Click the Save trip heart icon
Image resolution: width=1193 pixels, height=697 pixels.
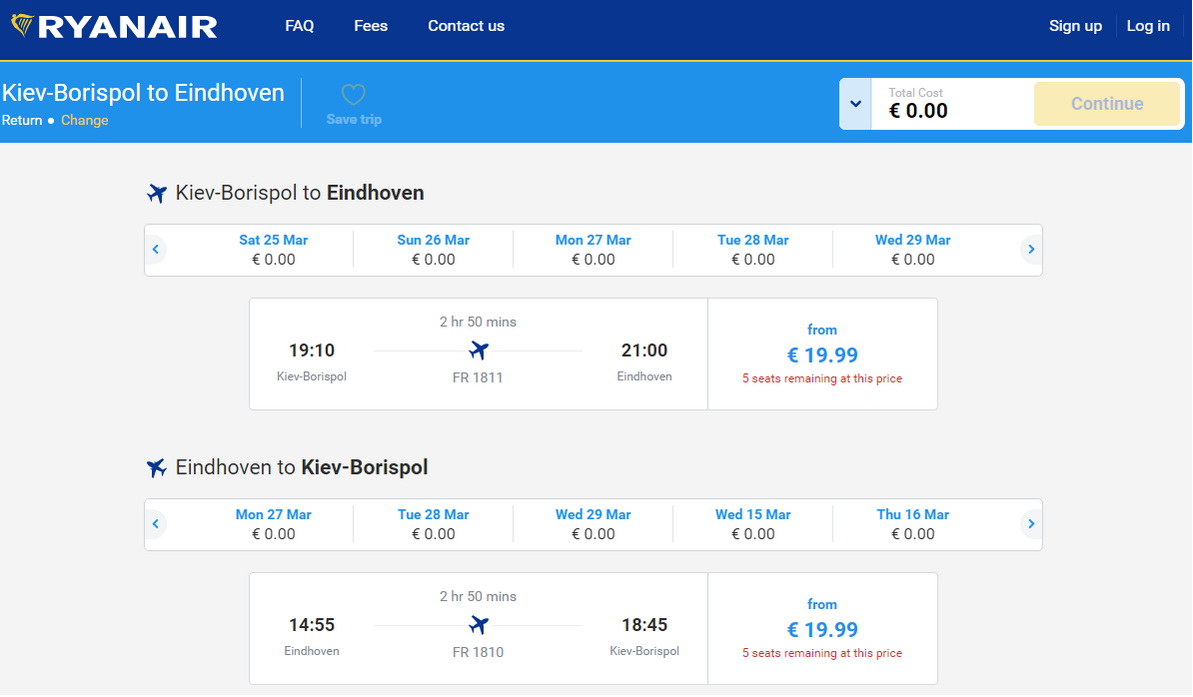pos(353,95)
